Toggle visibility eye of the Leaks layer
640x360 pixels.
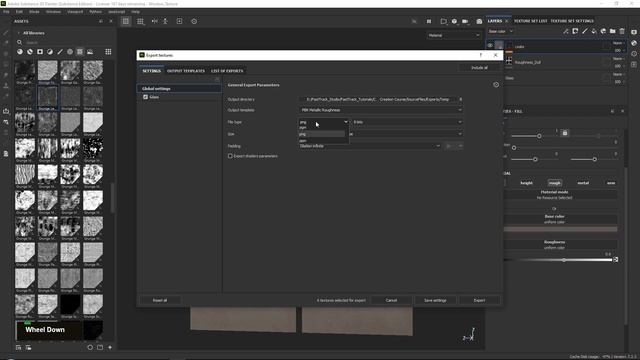(x=490, y=46)
